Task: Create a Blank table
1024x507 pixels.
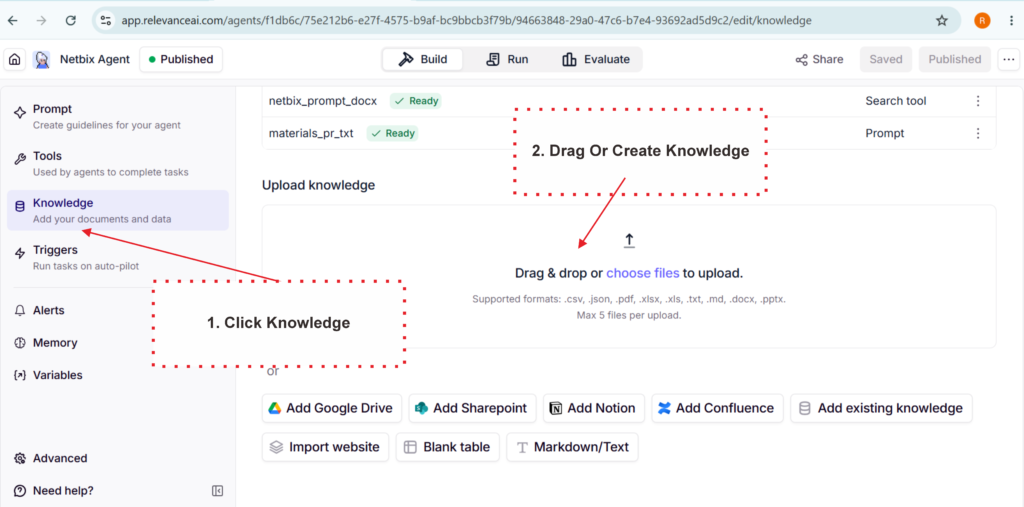Action: pyautogui.click(x=447, y=448)
